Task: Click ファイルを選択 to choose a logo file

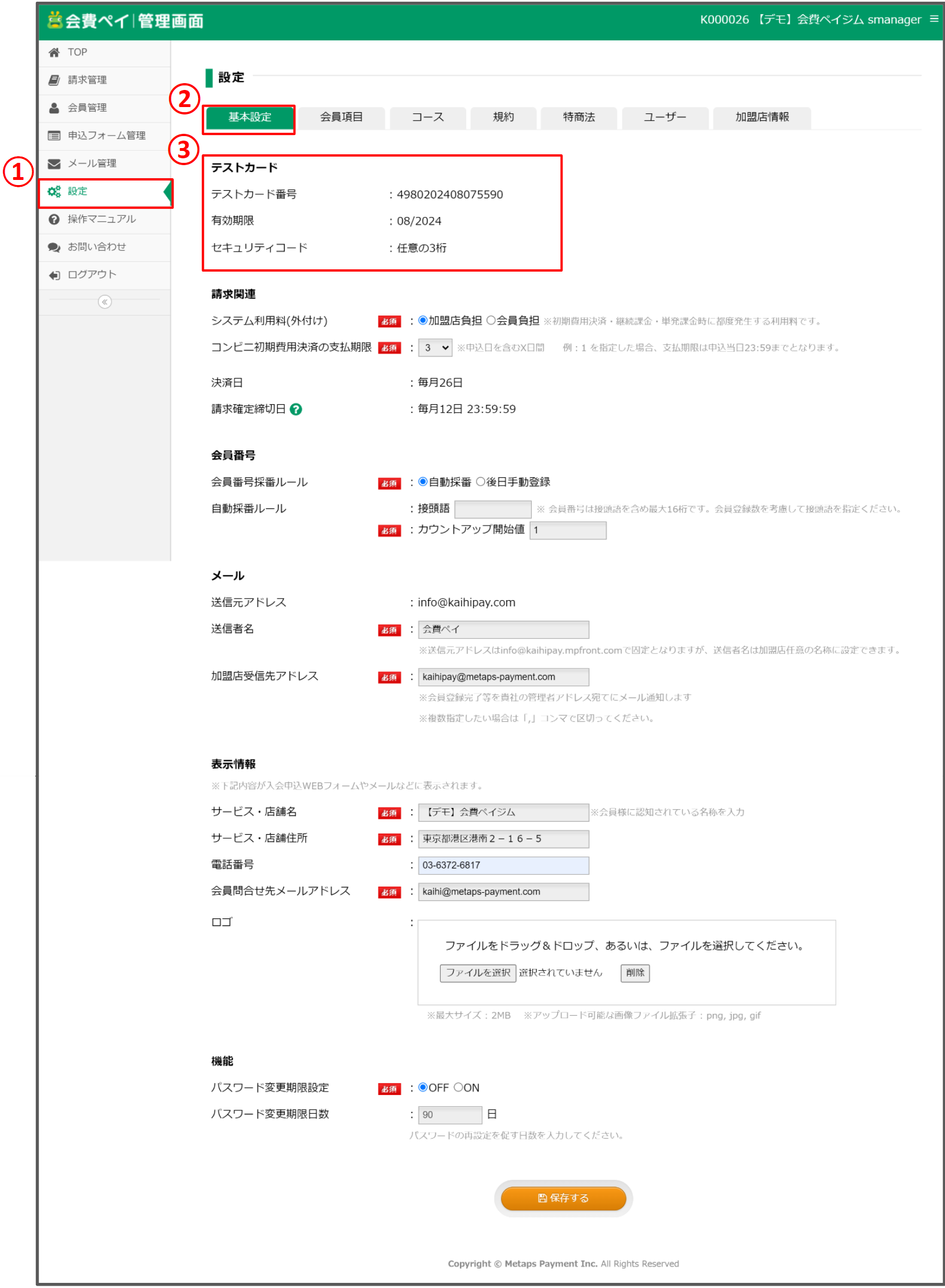Action: pyautogui.click(x=478, y=973)
